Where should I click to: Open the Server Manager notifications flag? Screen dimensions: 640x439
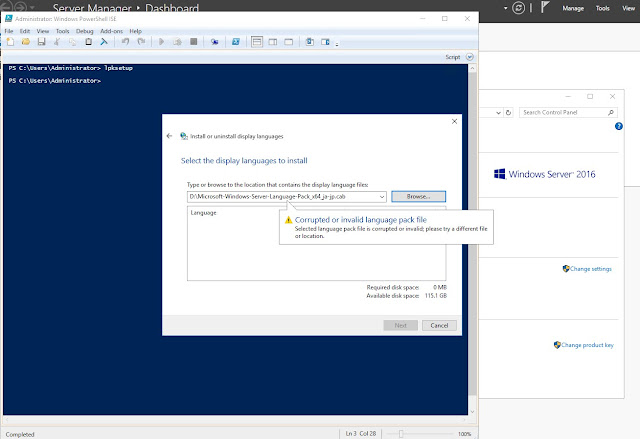coord(545,8)
